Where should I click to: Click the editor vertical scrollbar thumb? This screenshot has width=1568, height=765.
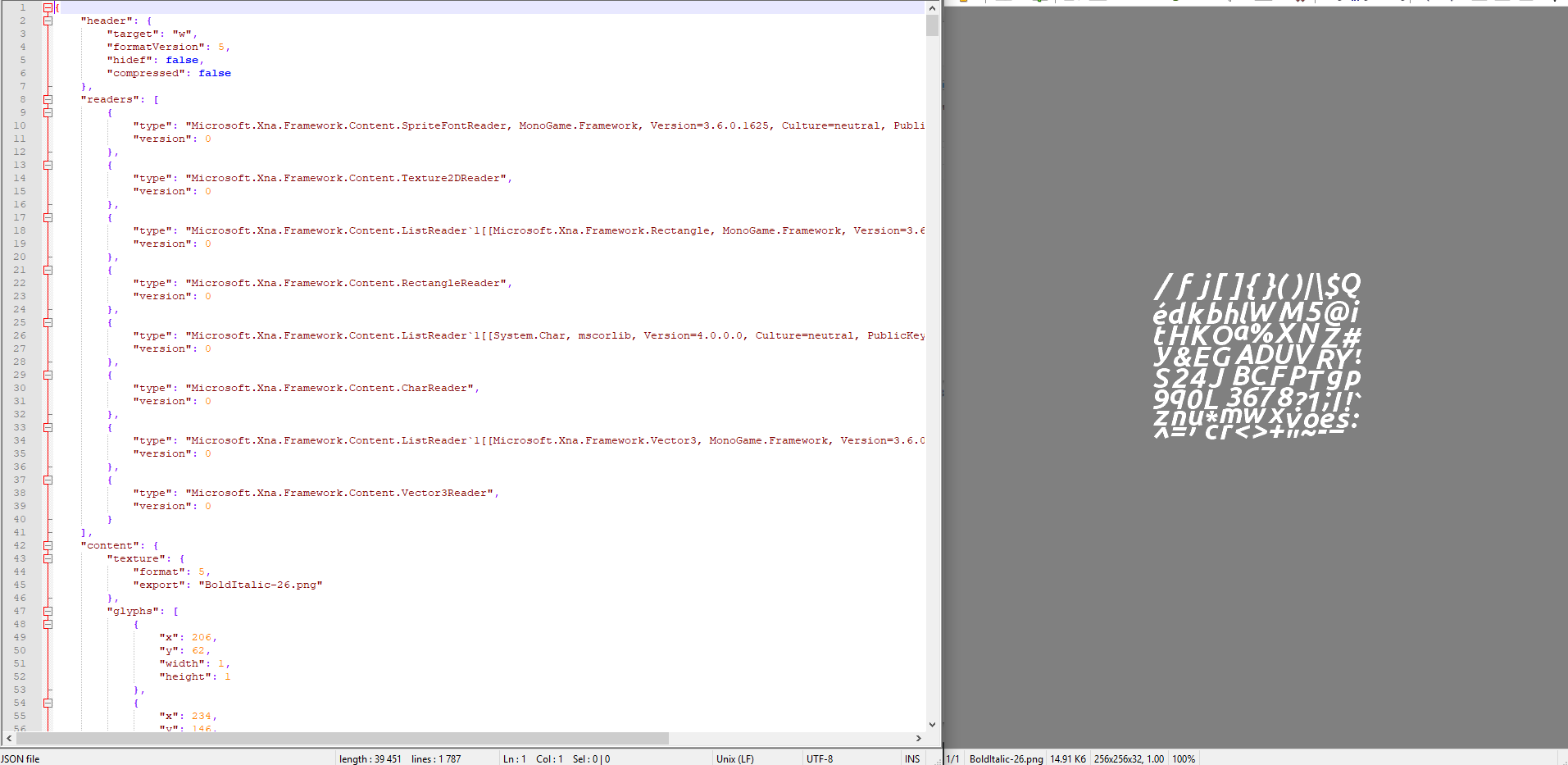[x=932, y=25]
